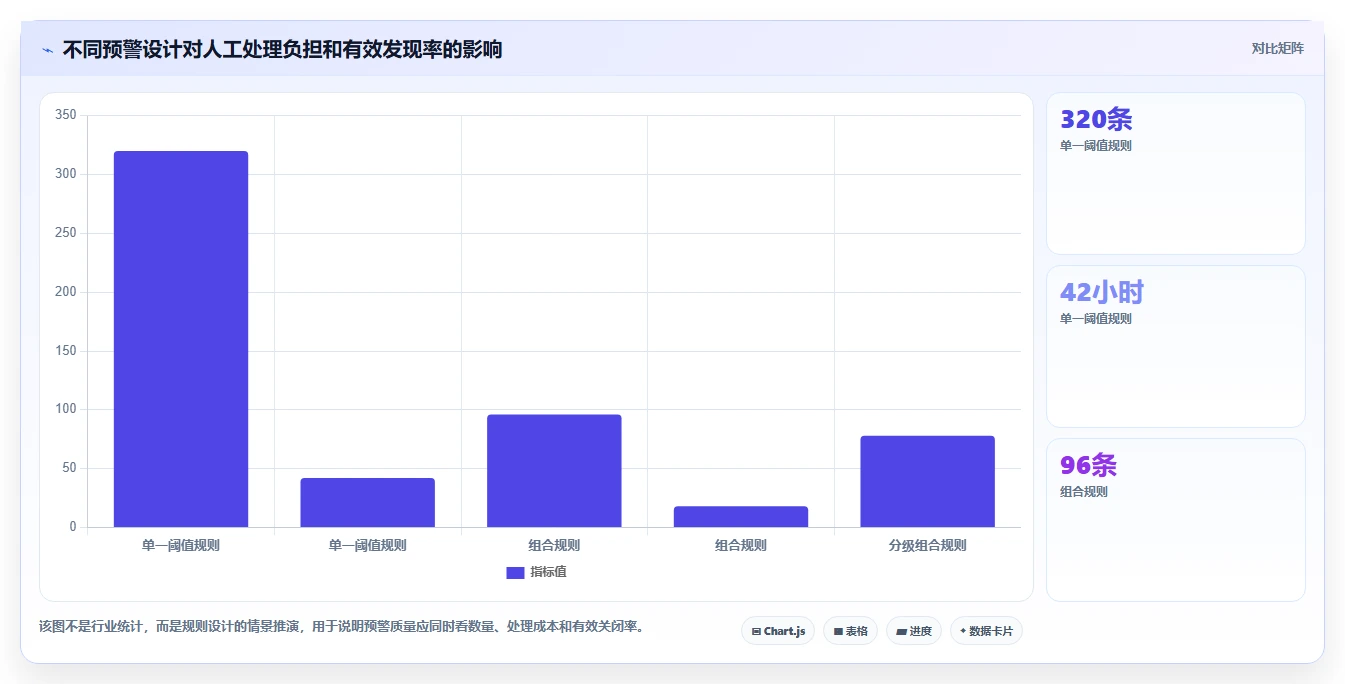Select the 进度 chip

tap(914, 631)
